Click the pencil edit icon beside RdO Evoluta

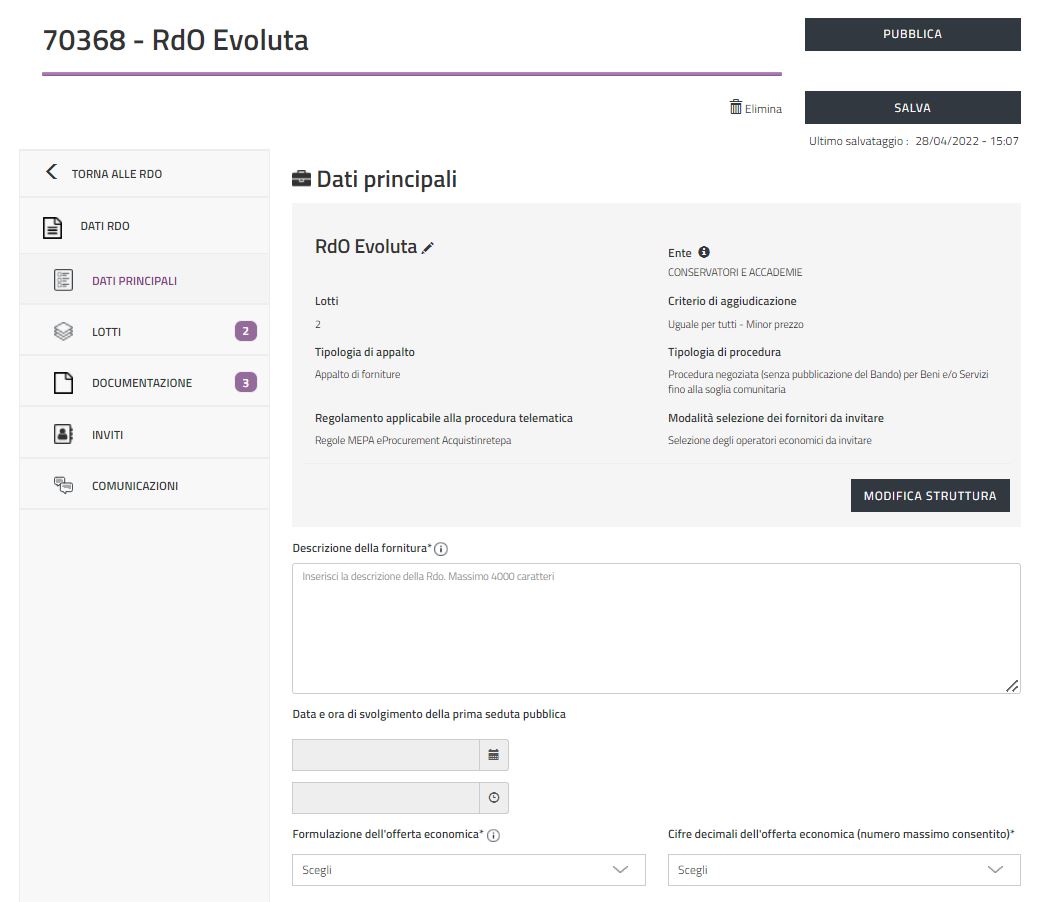[428, 248]
